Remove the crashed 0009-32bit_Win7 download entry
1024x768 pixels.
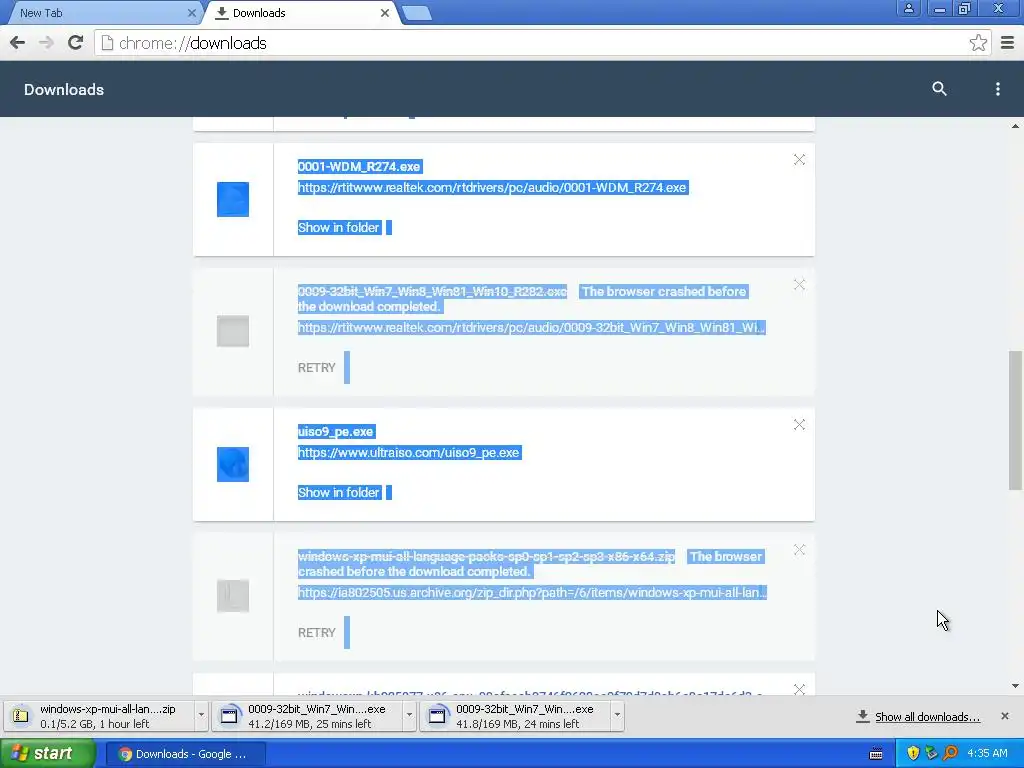tap(799, 285)
